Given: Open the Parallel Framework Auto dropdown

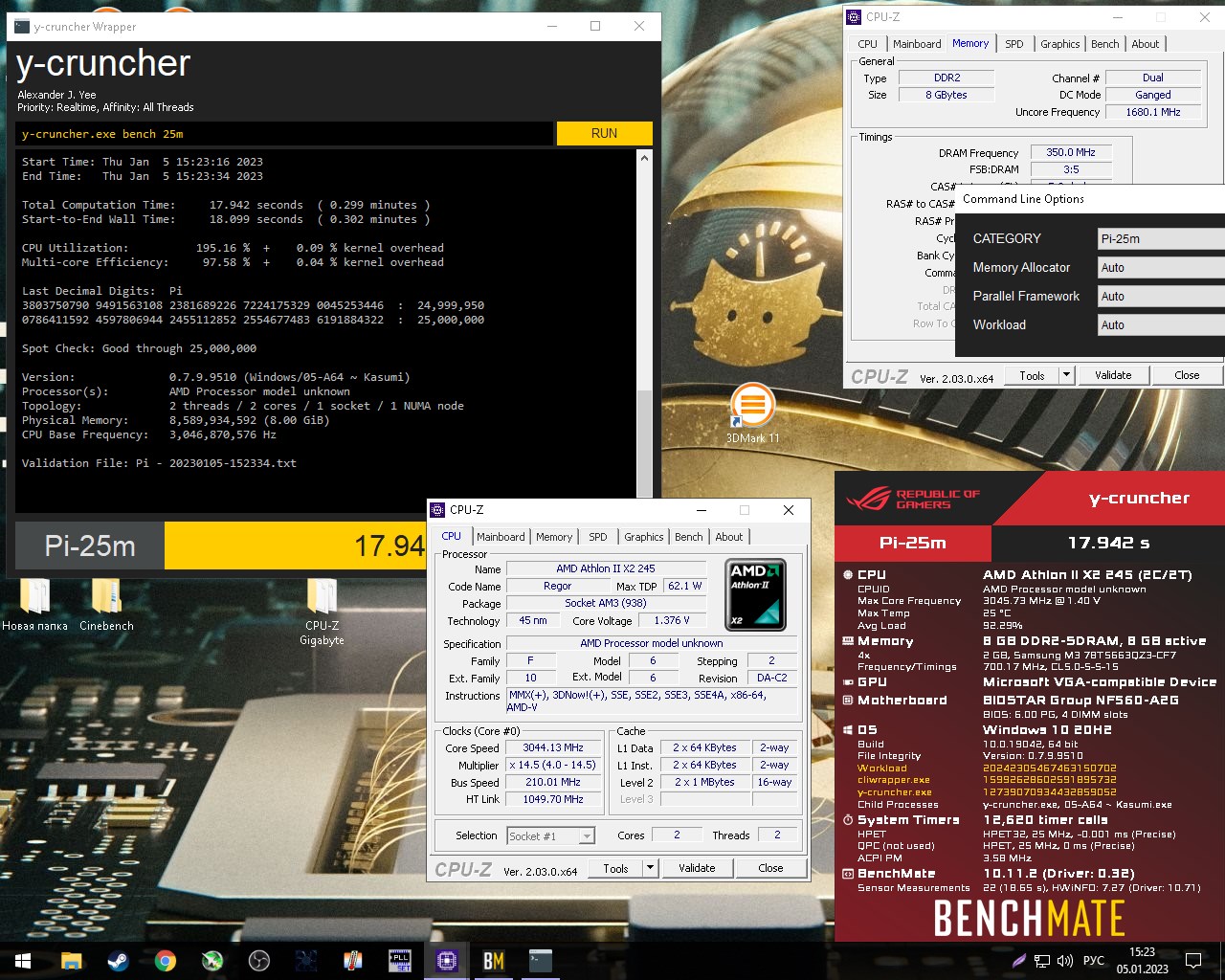Looking at the screenshot, I should (1161, 297).
